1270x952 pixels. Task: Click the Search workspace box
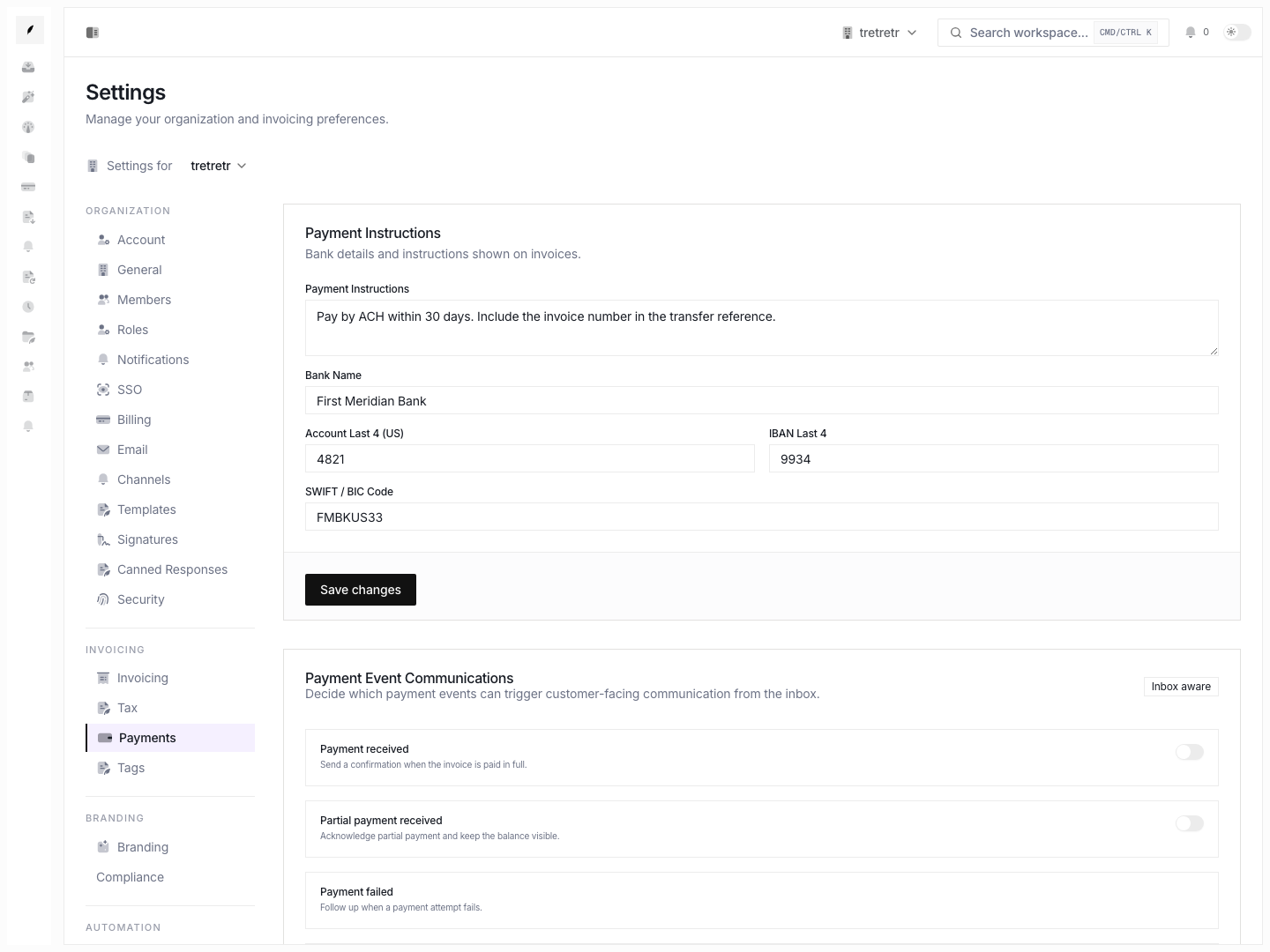click(x=1053, y=33)
